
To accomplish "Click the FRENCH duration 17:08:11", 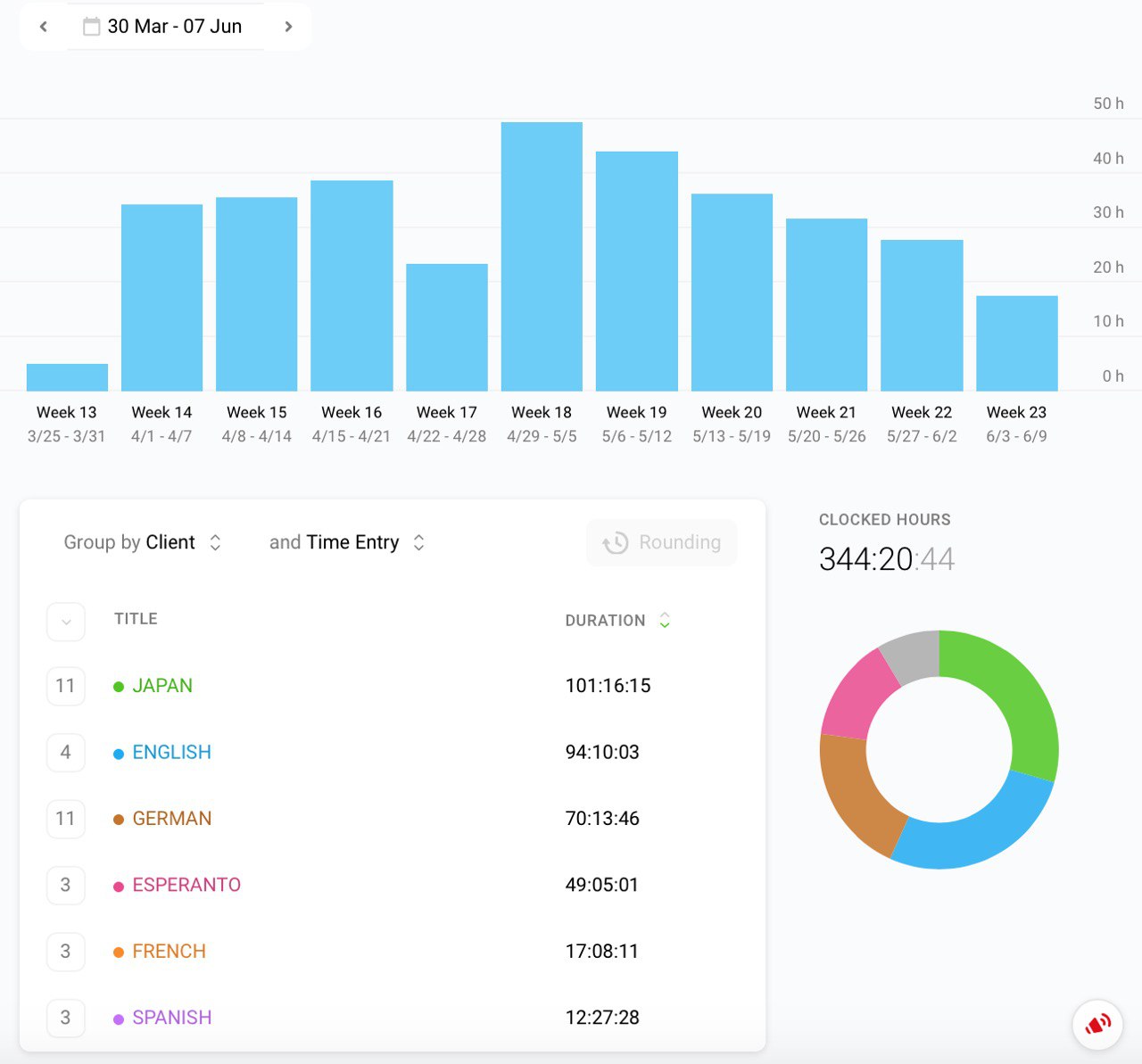I will tap(602, 952).
